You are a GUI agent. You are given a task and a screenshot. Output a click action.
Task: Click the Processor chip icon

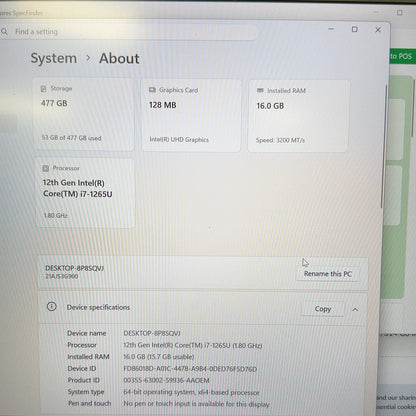(x=46, y=168)
